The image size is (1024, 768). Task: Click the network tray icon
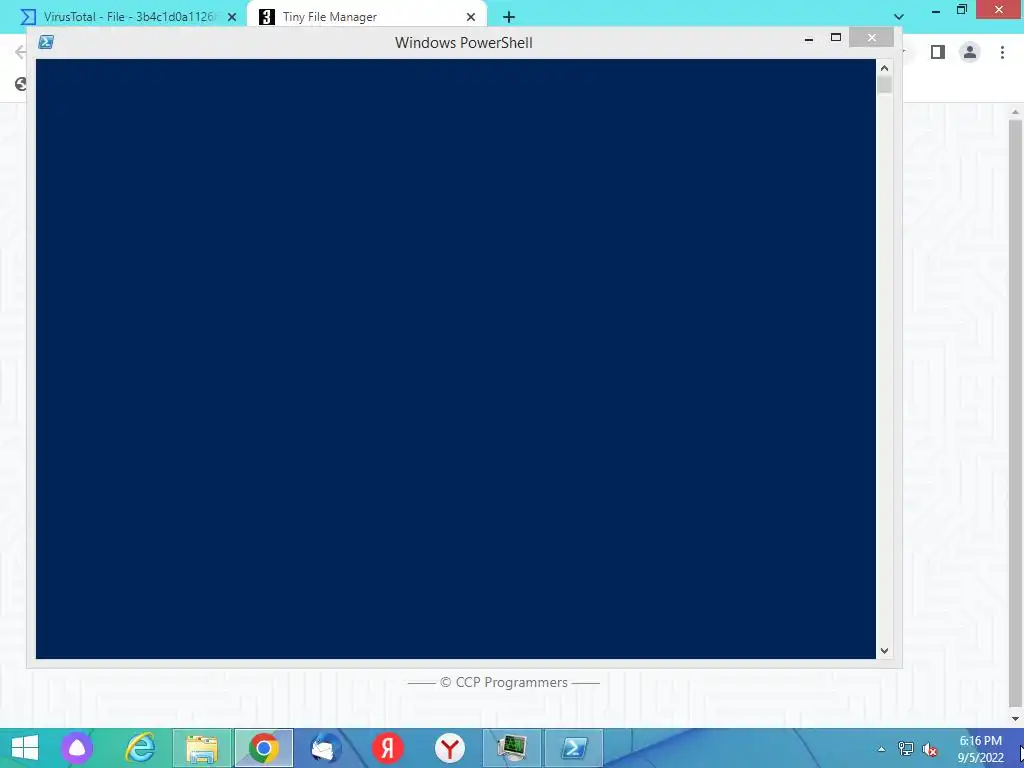click(x=906, y=749)
